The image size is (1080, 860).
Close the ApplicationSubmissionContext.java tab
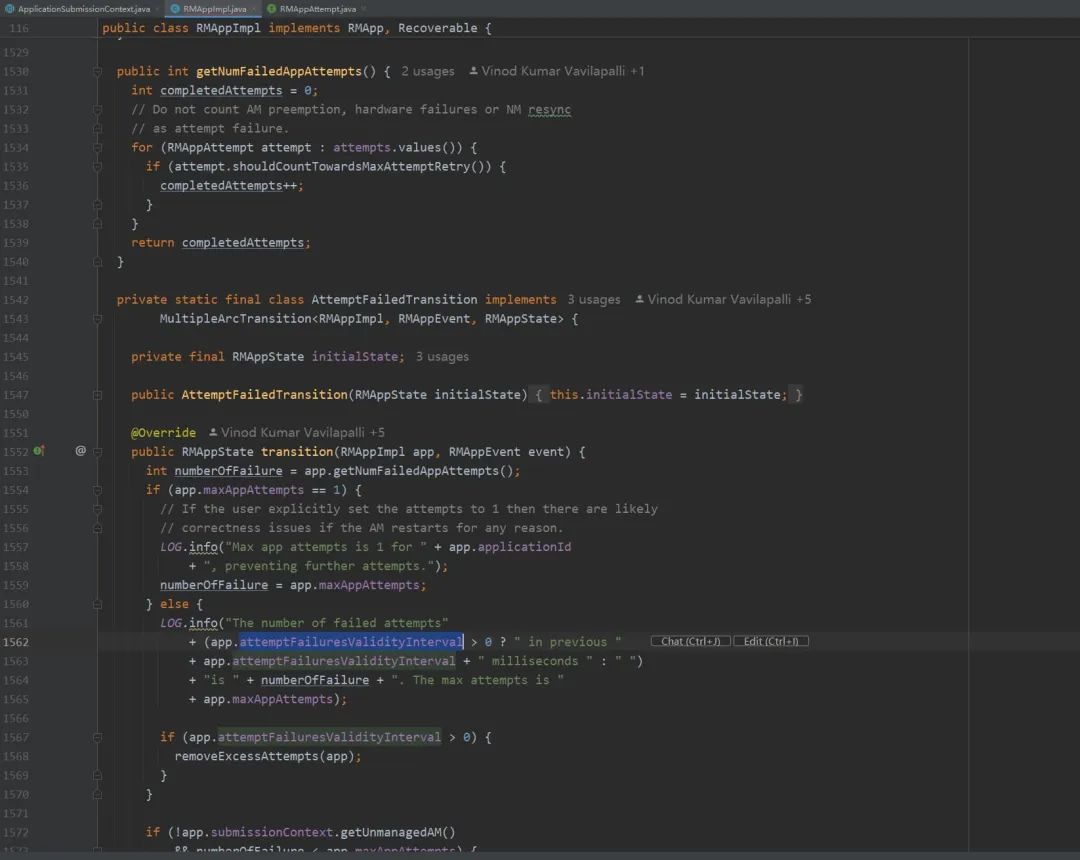[x=156, y=9]
